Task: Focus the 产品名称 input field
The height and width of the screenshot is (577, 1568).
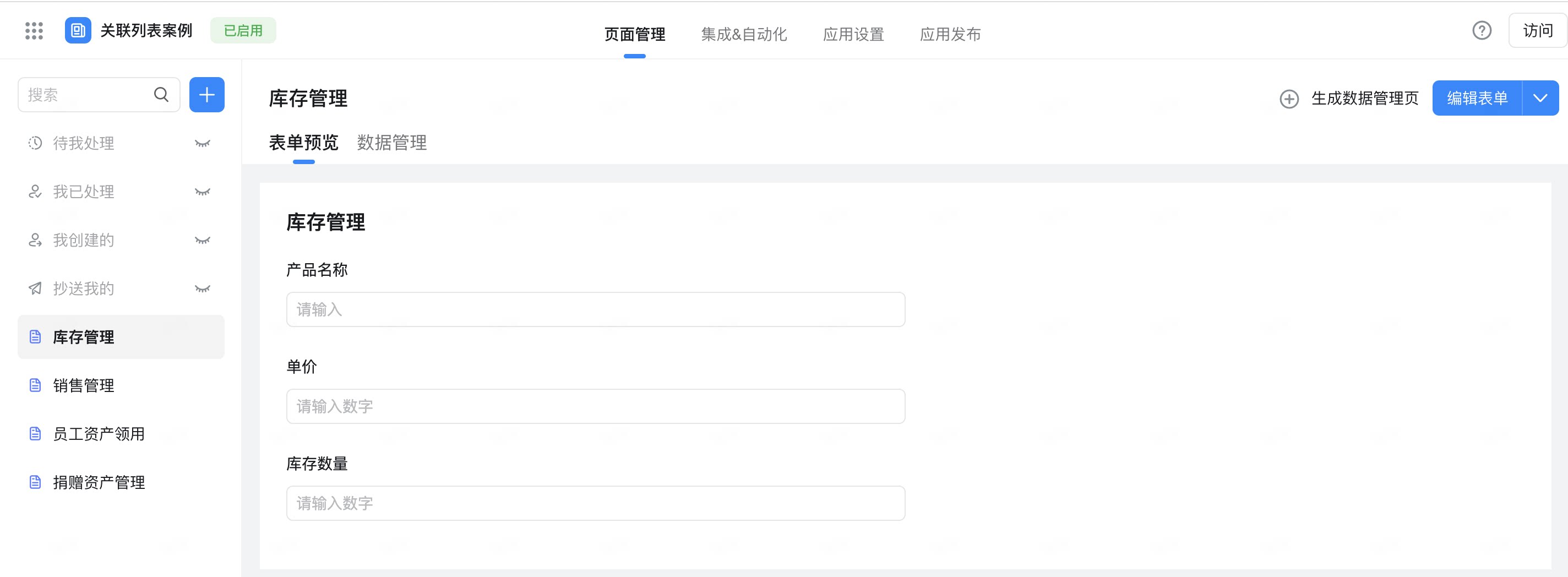Action: tap(595, 309)
